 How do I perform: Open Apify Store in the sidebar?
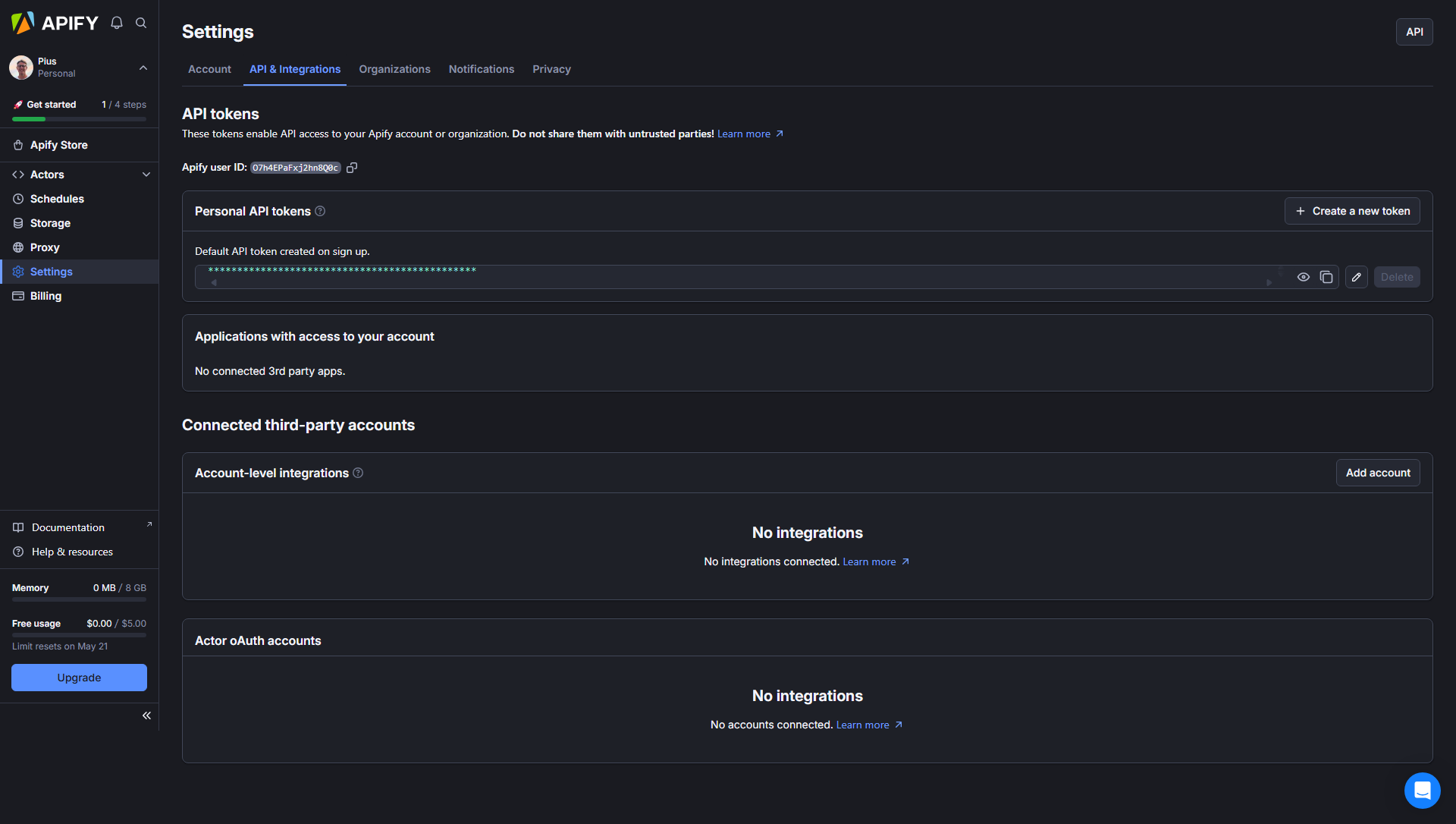[59, 145]
